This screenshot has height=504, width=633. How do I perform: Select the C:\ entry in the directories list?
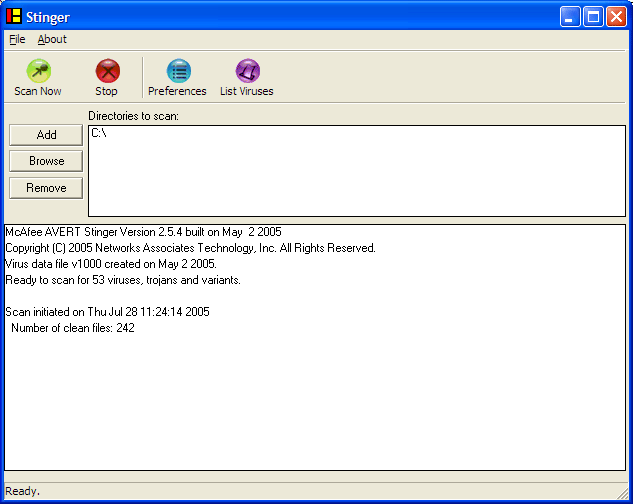[99, 133]
